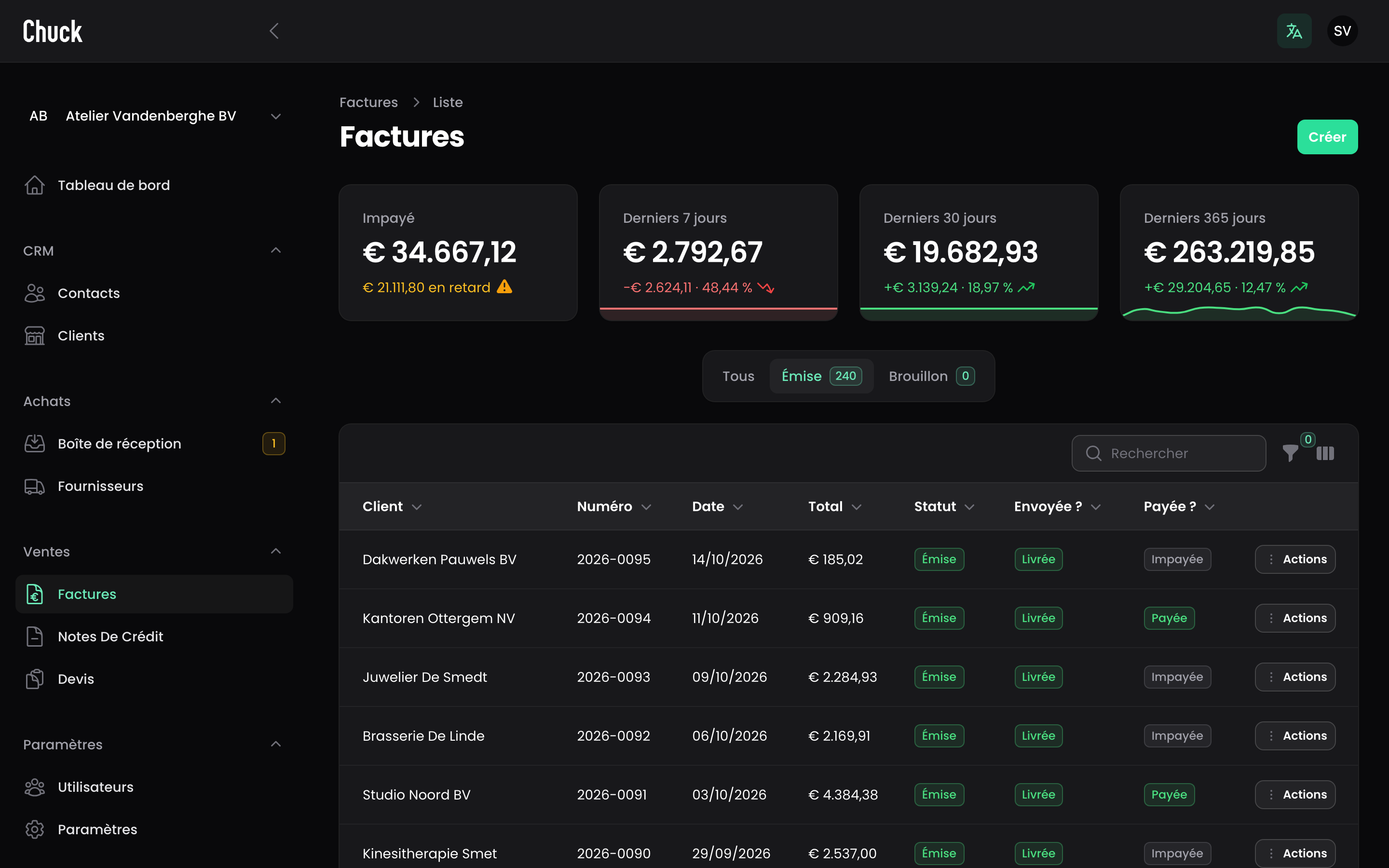Open Actions for Kantoren Ottergem NV
The height and width of the screenshot is (868, 1389).
1295,618
